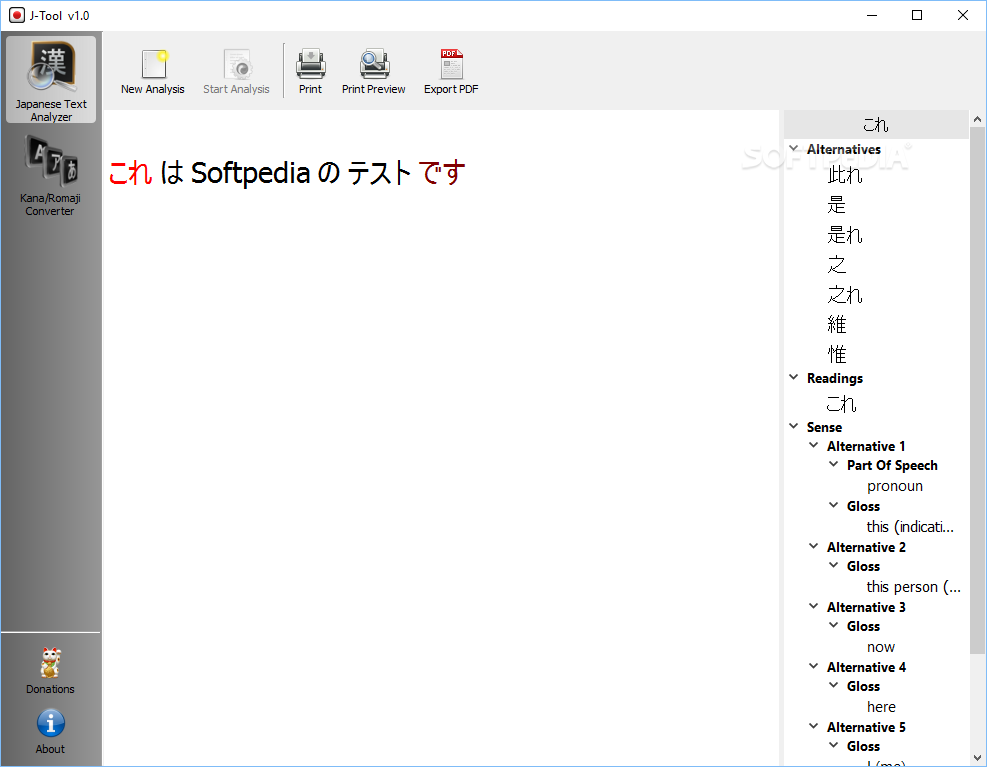The height and width of the screenshot is (767, 987).
Task: Collapse the Readings tree section
Action: [x=794, y=377]
